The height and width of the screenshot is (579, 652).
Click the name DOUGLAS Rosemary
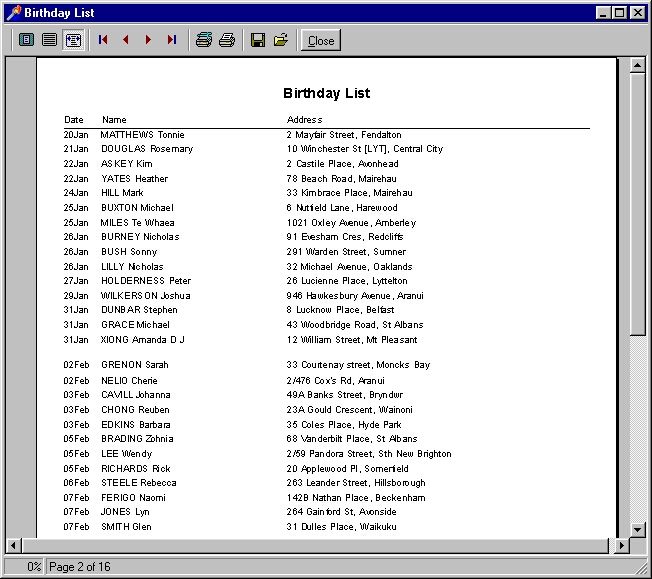click(x=147, y=149)
